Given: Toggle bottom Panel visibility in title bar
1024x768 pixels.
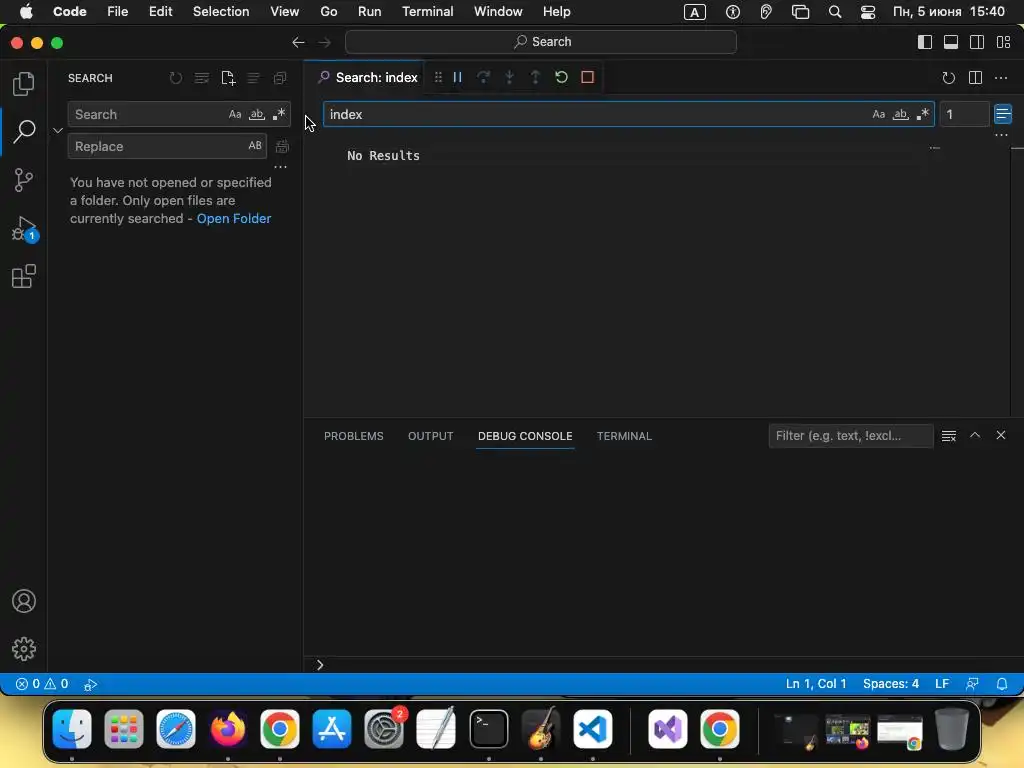Looking at the screenshot, I should [951, 42].
